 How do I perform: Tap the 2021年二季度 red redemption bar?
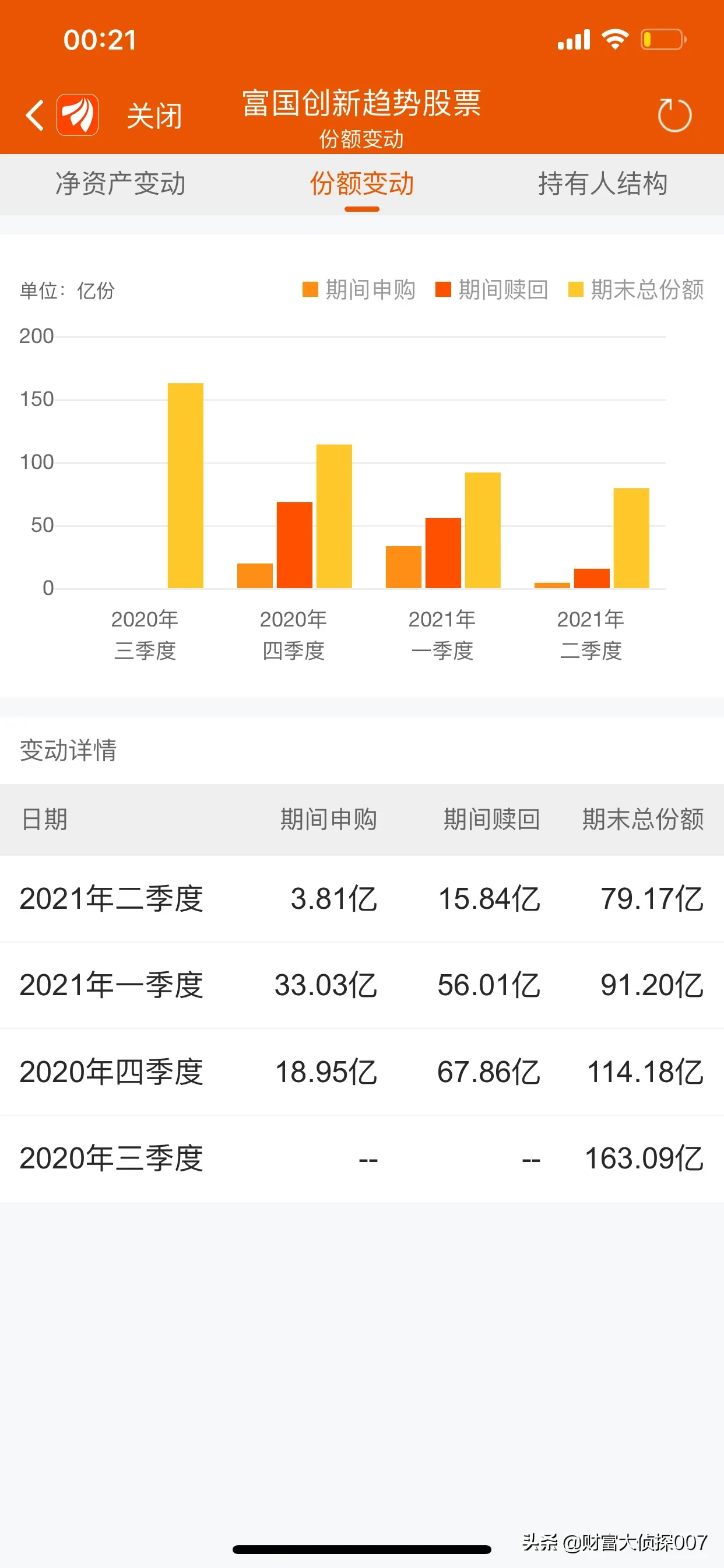coord(592,579)
